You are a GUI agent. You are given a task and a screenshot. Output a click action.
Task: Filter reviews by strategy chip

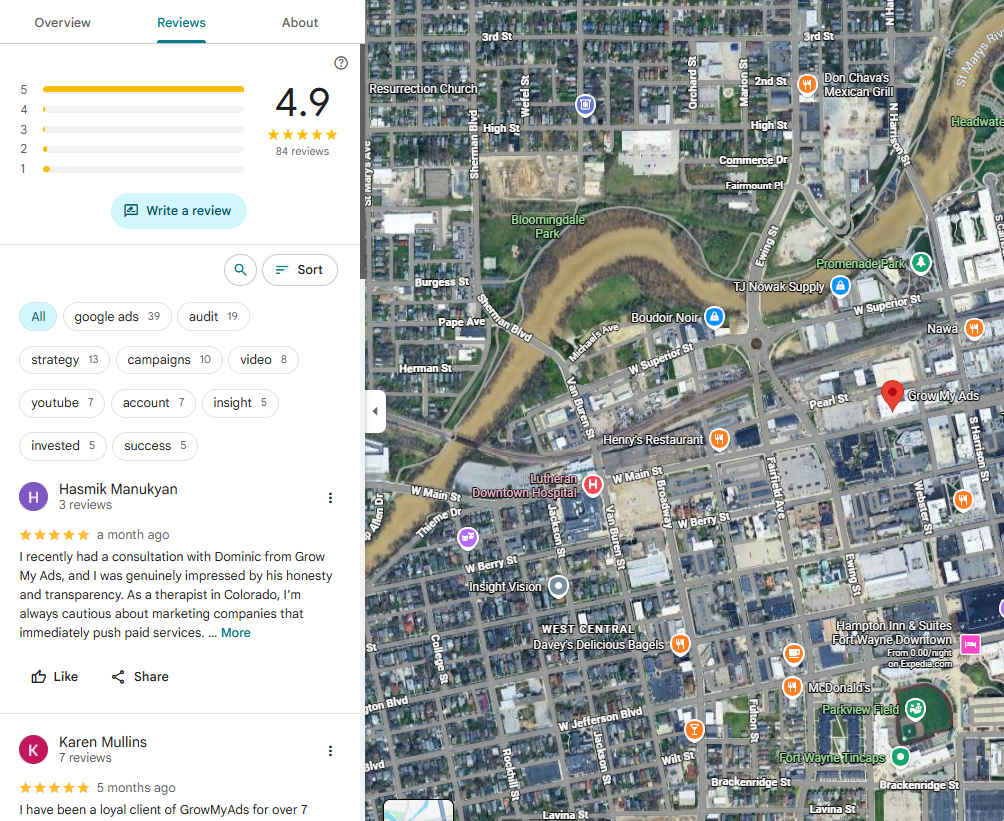65,359
